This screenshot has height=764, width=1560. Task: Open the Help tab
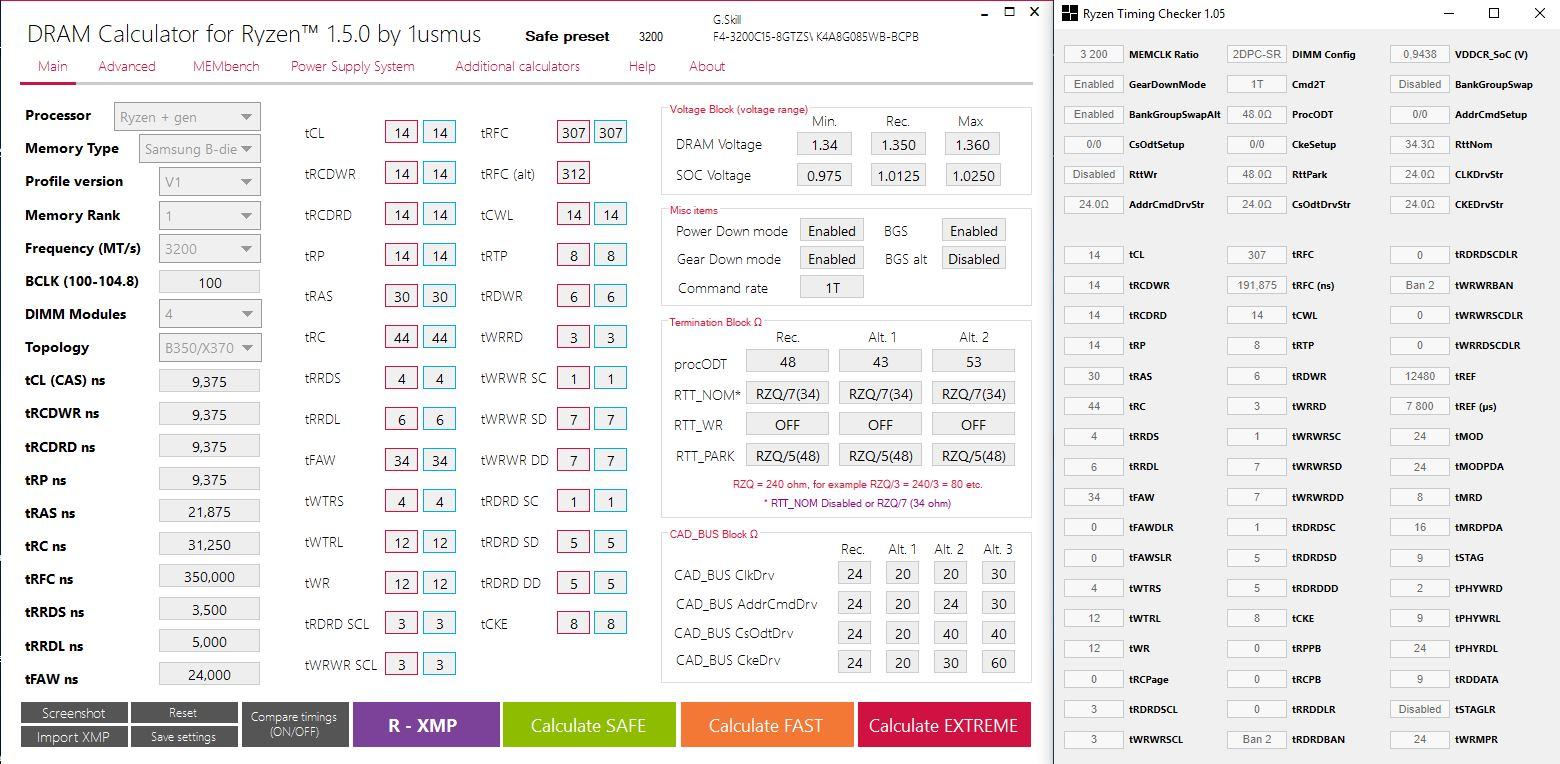[x=642, y=66]
